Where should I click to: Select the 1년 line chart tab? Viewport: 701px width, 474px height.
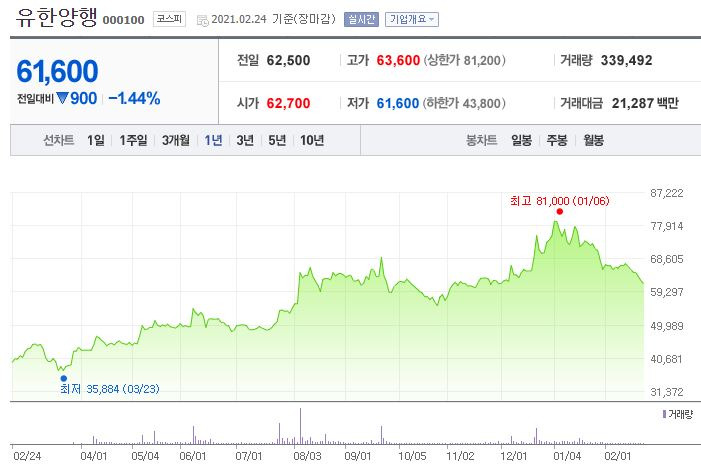(213, 140)
